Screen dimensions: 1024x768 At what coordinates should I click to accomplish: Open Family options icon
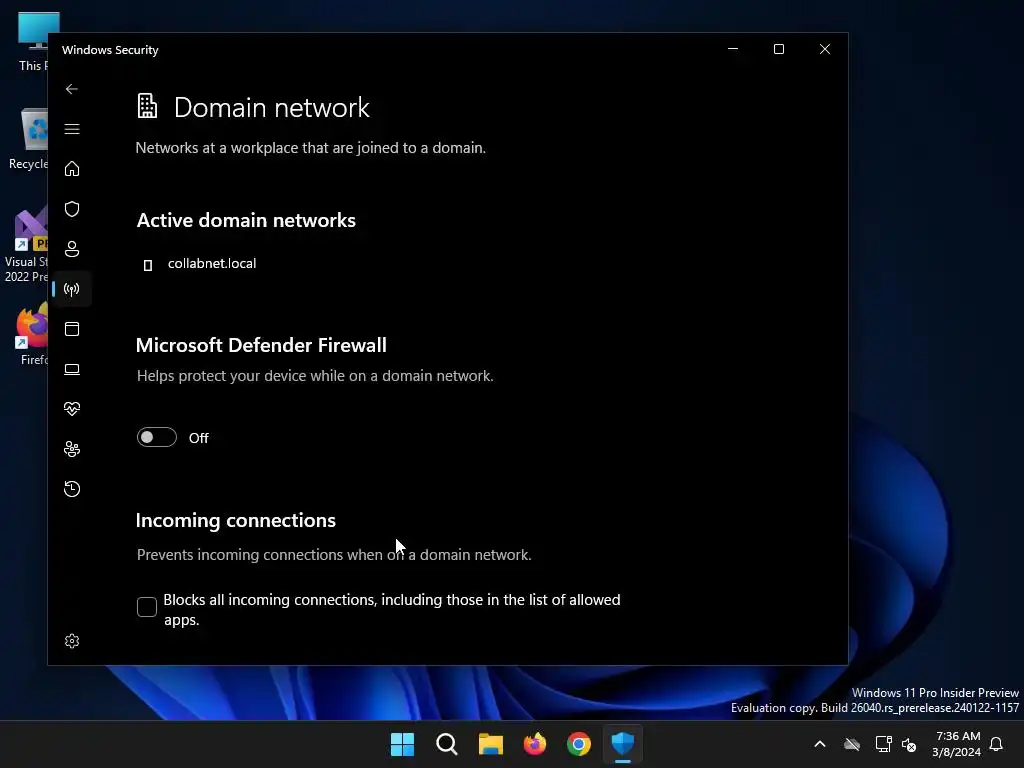(x=72, y=449)
